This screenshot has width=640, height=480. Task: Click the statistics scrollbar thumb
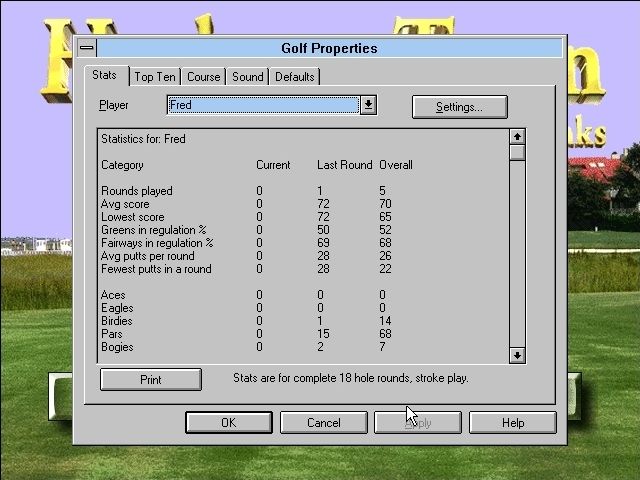coord(517,153)
